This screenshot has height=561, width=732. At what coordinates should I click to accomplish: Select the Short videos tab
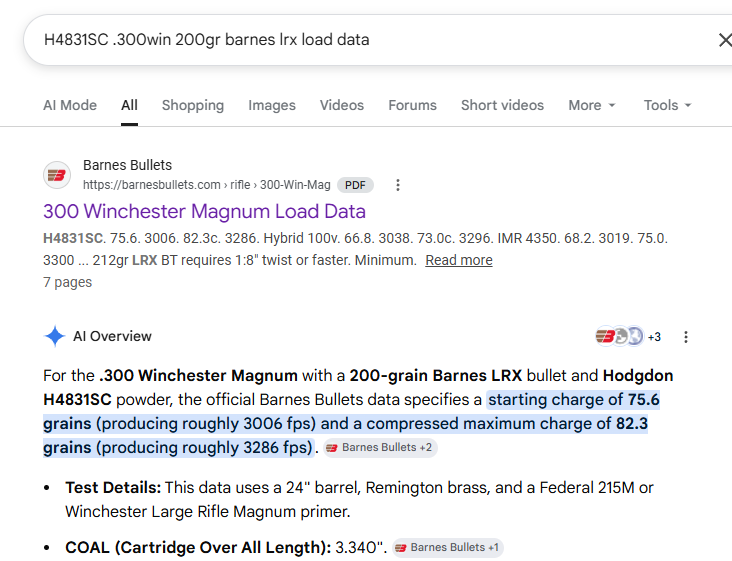click(x=502, y=105)
